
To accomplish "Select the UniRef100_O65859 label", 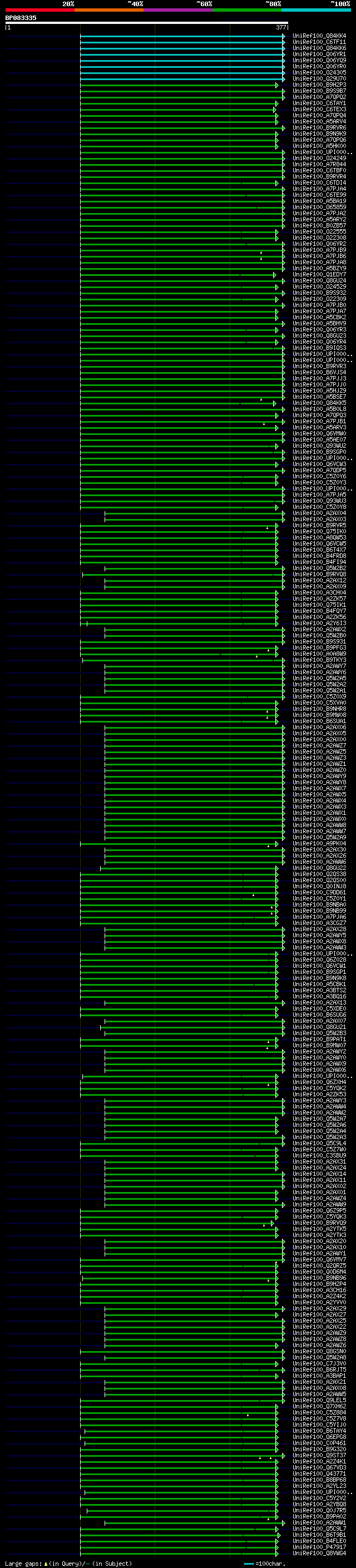I will point(319,207).
